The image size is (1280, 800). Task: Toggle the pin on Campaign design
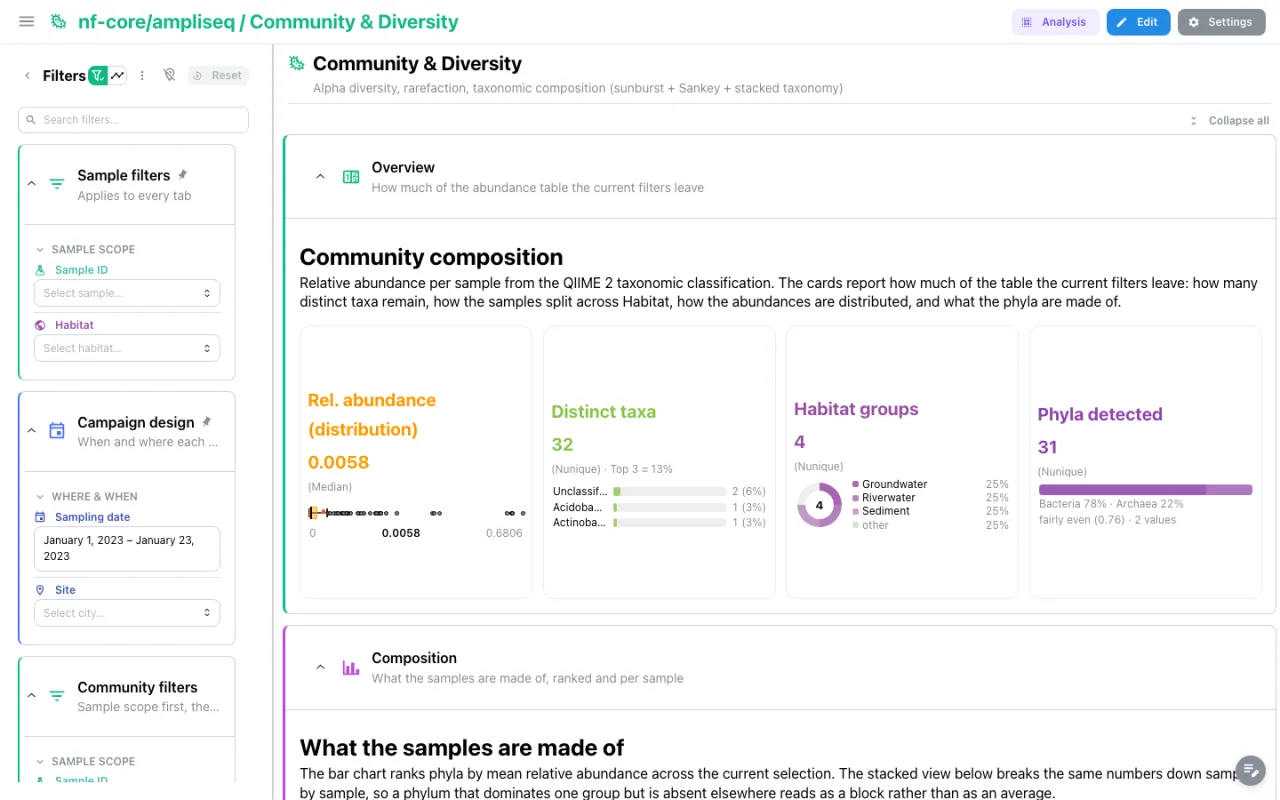tap(207, 421)
